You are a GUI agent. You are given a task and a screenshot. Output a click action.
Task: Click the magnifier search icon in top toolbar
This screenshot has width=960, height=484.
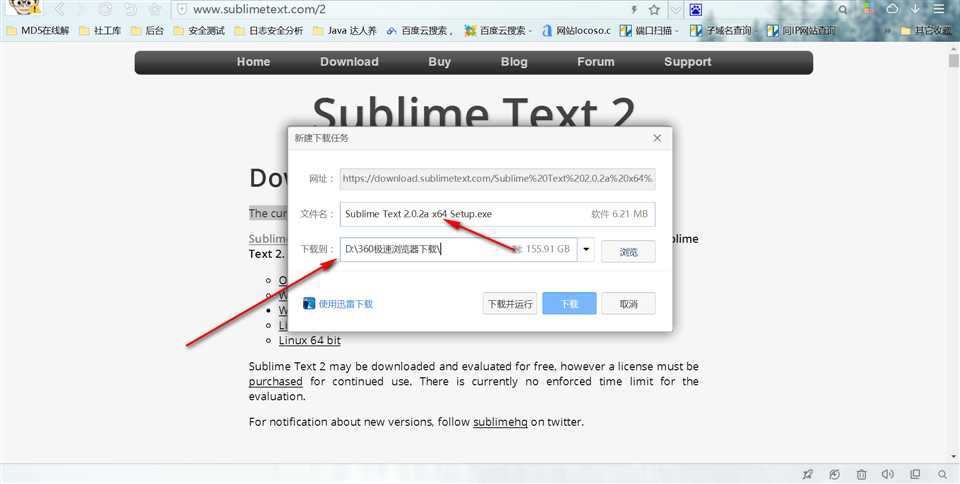coord(843,9)
